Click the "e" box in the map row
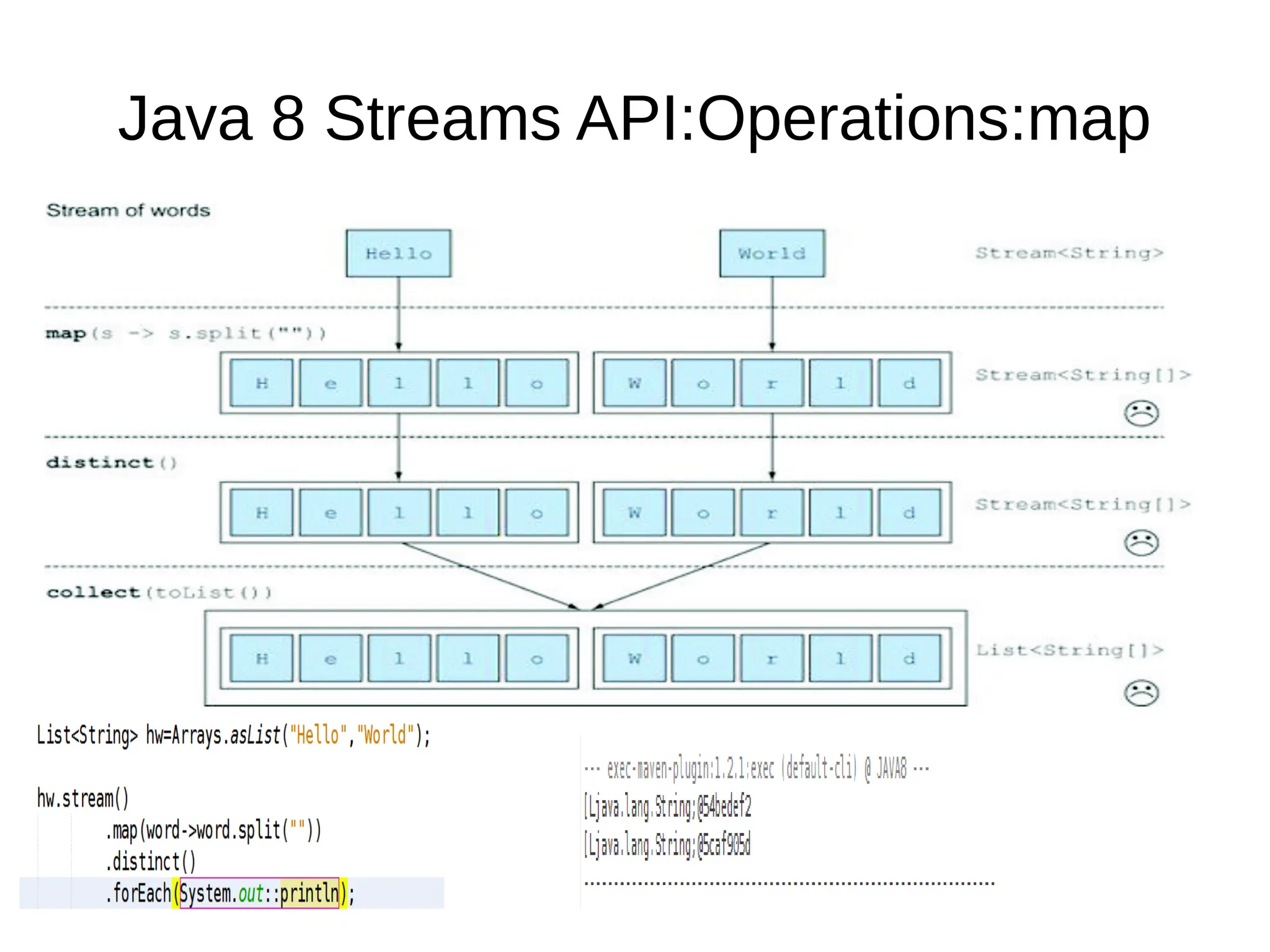Viewport: 1270px width, 952px height. tap(331, 383)
